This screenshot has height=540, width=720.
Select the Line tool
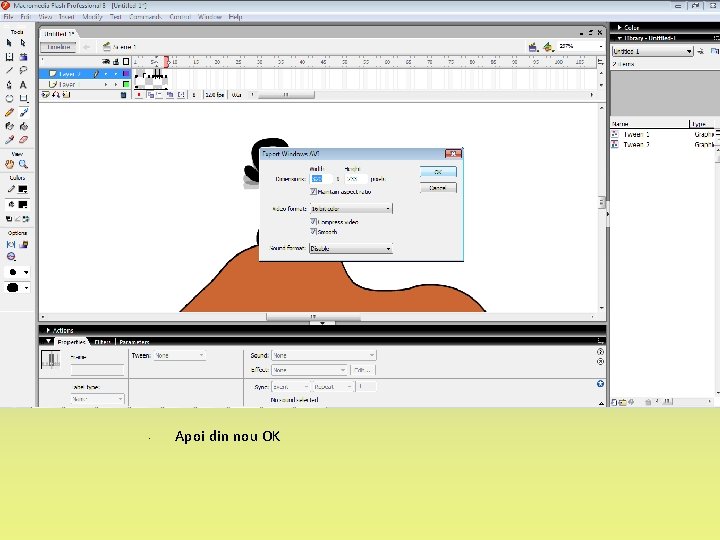9,70
